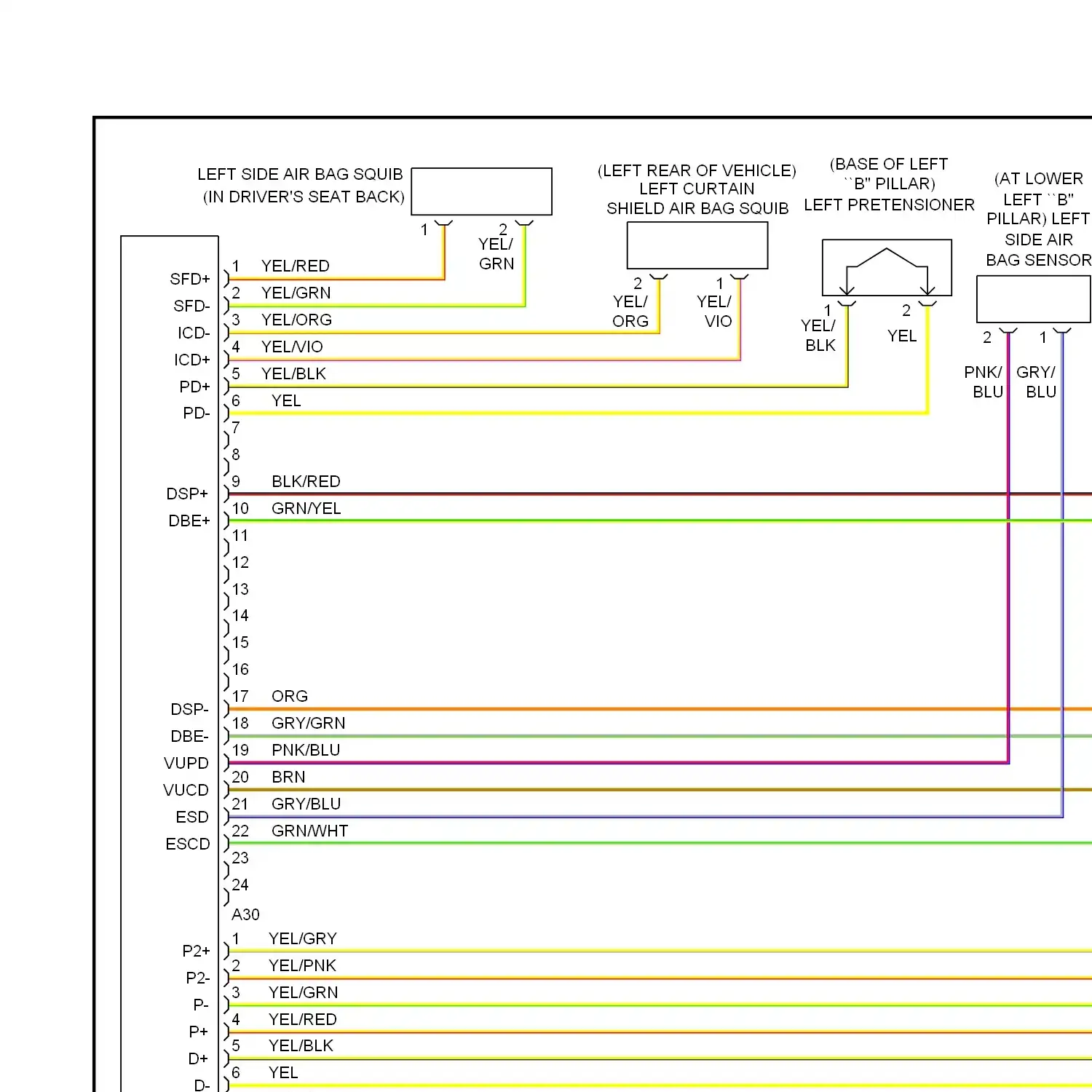Click the YEL/ORG label under curtain squib
This screenshot has width=1092, height=1092.
(x=630, y=312)
